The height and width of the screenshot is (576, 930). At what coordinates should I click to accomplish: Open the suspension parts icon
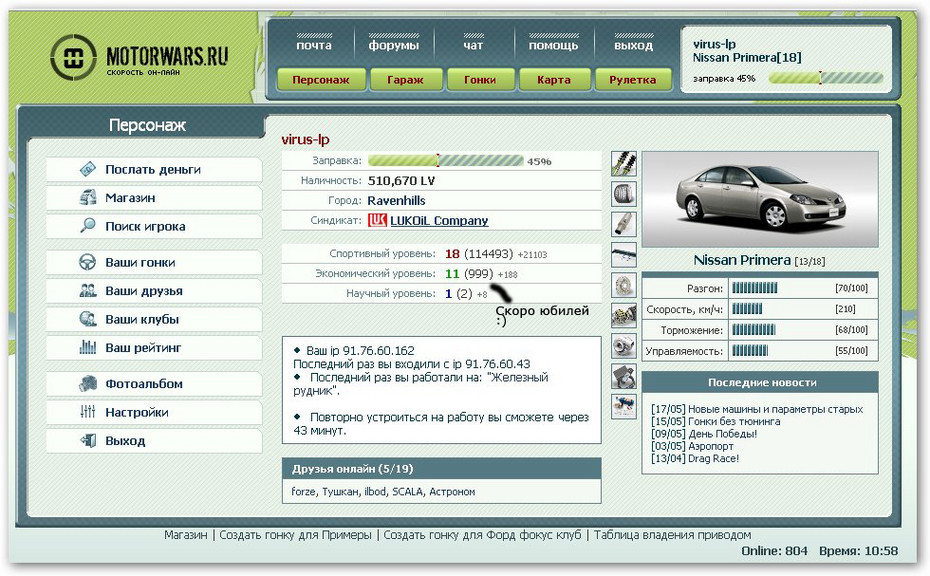point(624,164)
